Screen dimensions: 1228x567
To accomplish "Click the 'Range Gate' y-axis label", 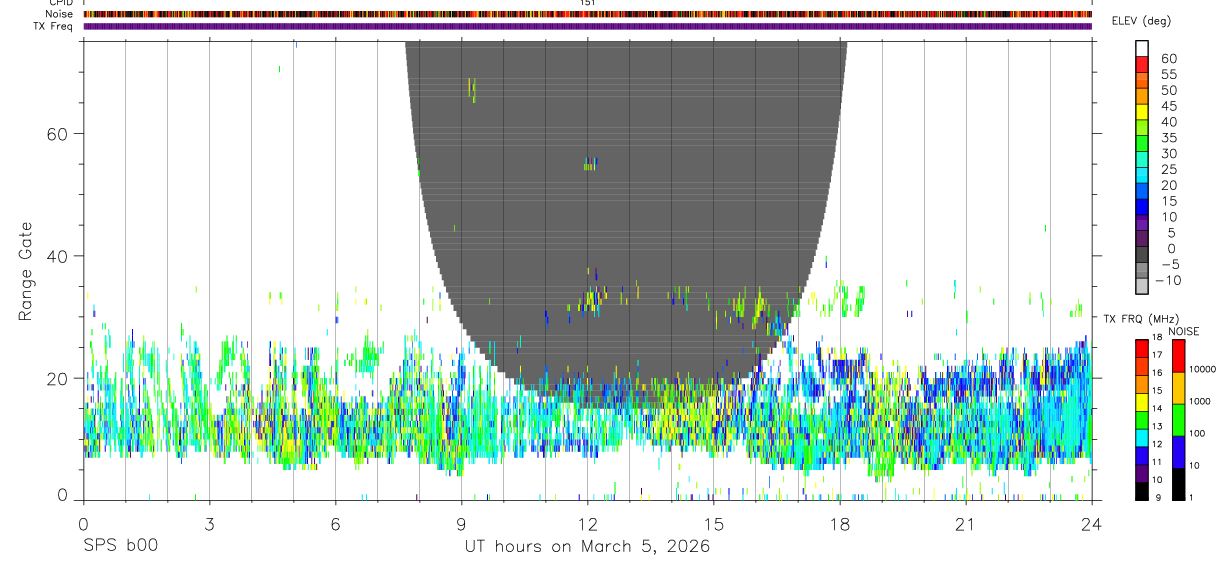I will coord(26,270).
